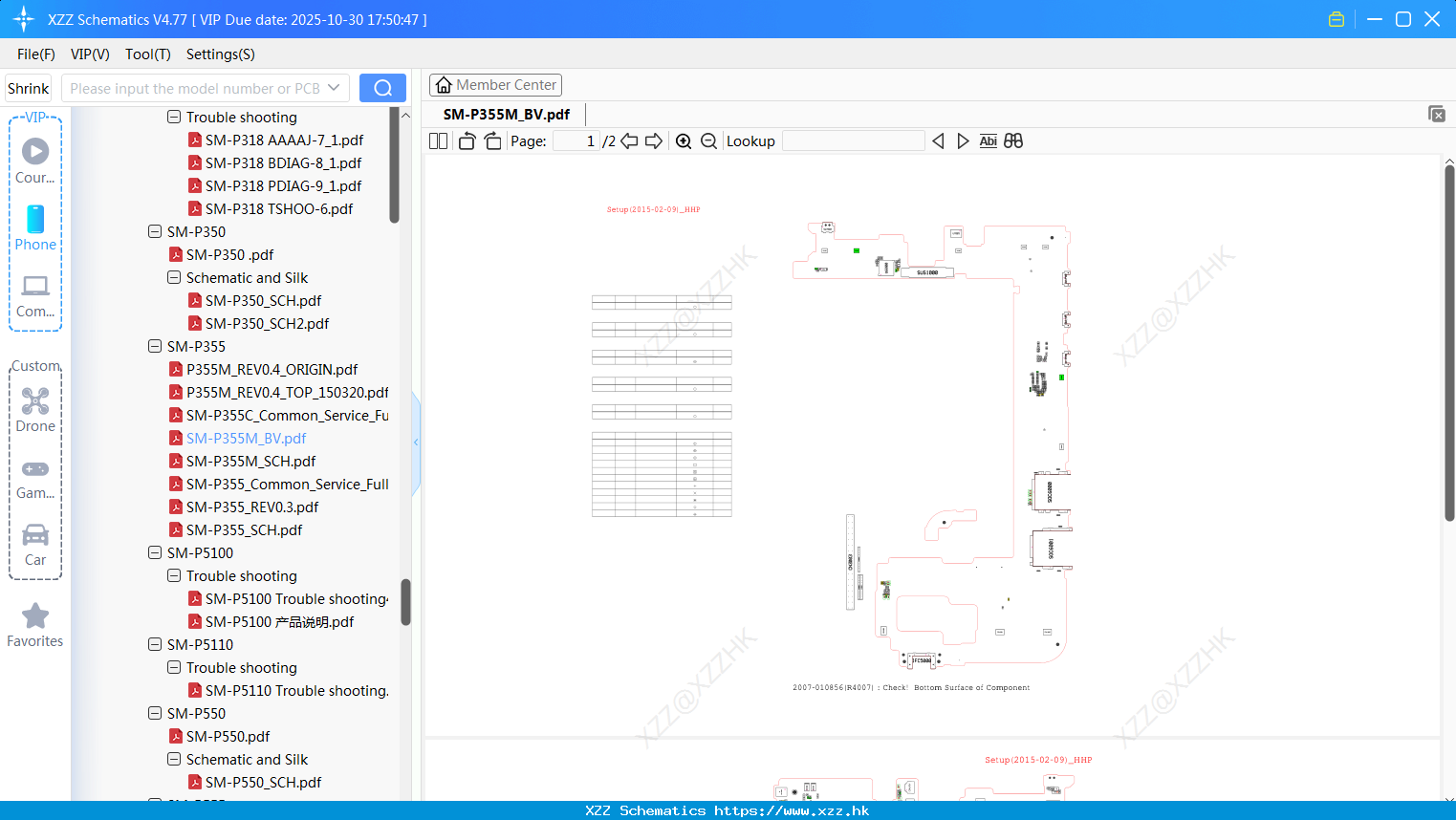
Task: Click the www.xzz.hk link in the status bar
Action: pyautogui.click(x=792, y=810)
